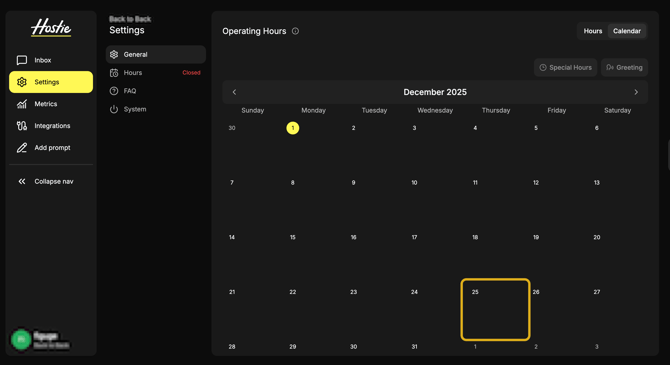This screenshot has width=670, height=365.
Task: Click the Integrations icon
Action: 22,126
